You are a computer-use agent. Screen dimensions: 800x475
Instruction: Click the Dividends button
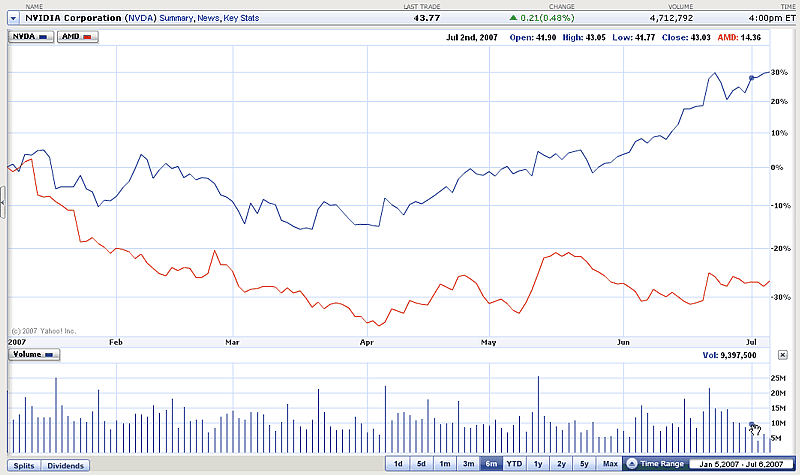click(x=65, y=466)
